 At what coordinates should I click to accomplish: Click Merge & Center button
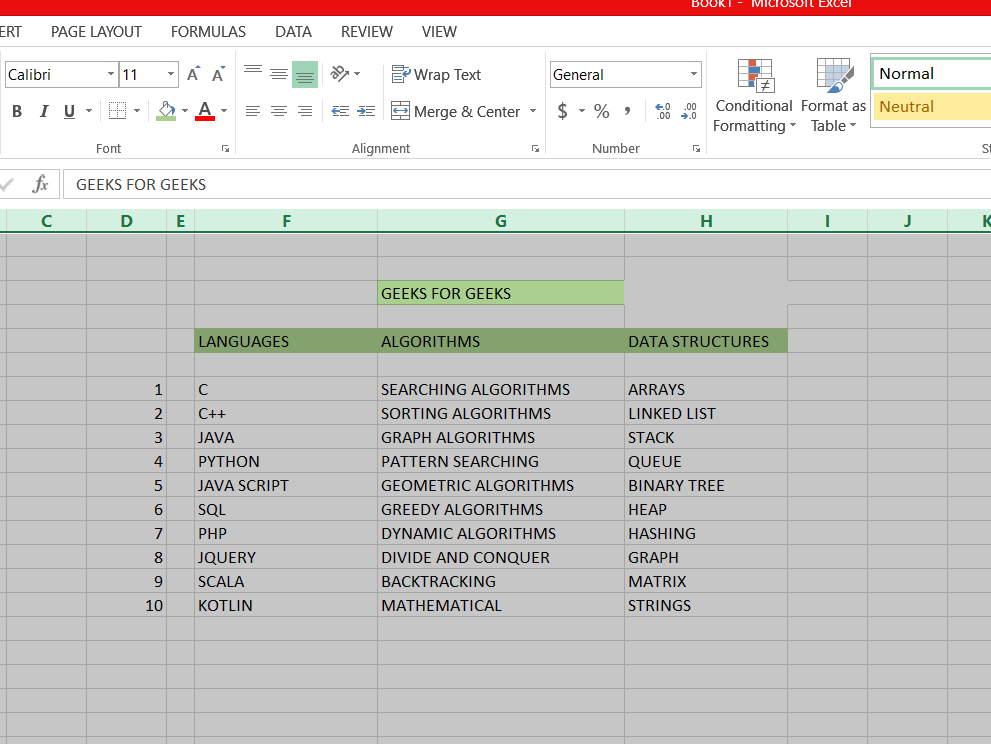pyautogui.click(x=455, y=111)
